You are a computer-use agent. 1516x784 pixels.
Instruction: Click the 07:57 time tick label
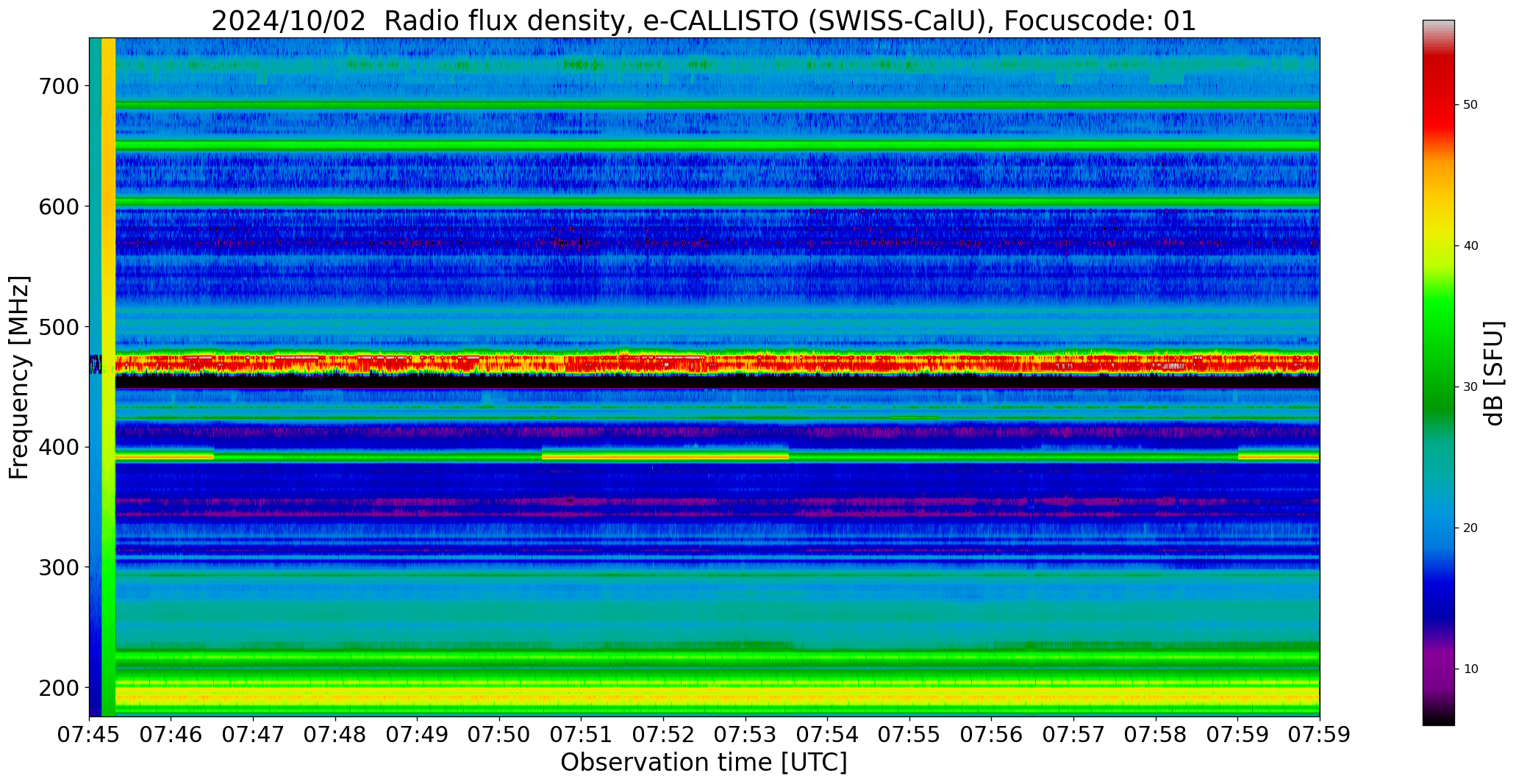tap(1073, 735)
